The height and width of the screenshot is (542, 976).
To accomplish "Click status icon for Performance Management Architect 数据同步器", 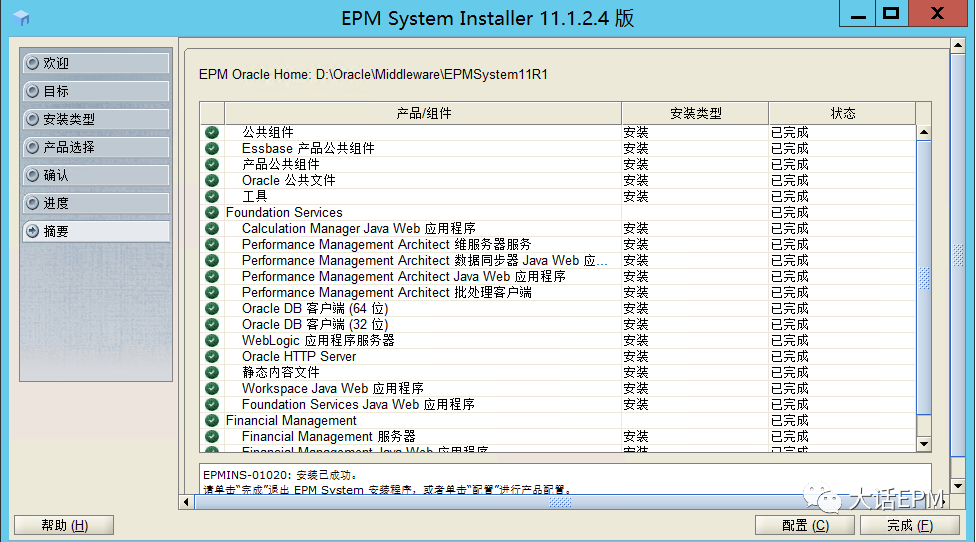I will tap(212, 261).
